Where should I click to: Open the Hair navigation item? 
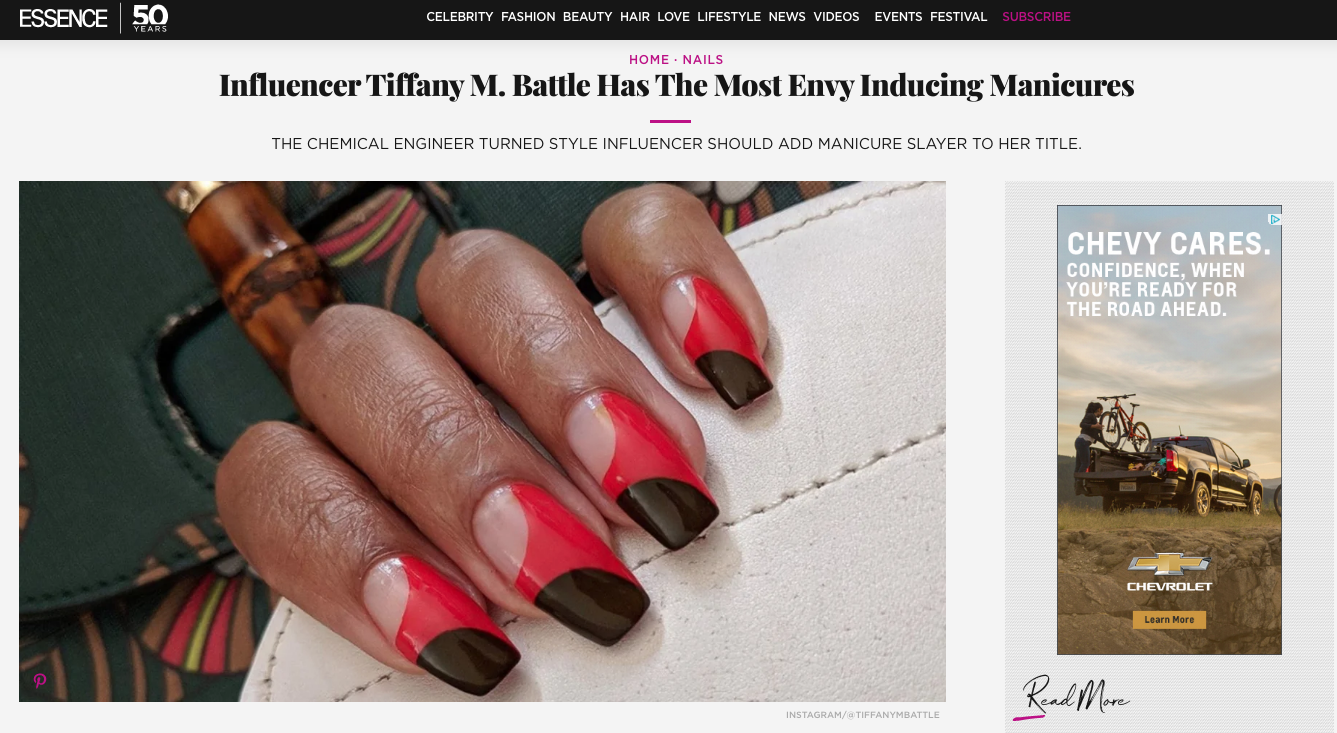(x=635, y=17)
